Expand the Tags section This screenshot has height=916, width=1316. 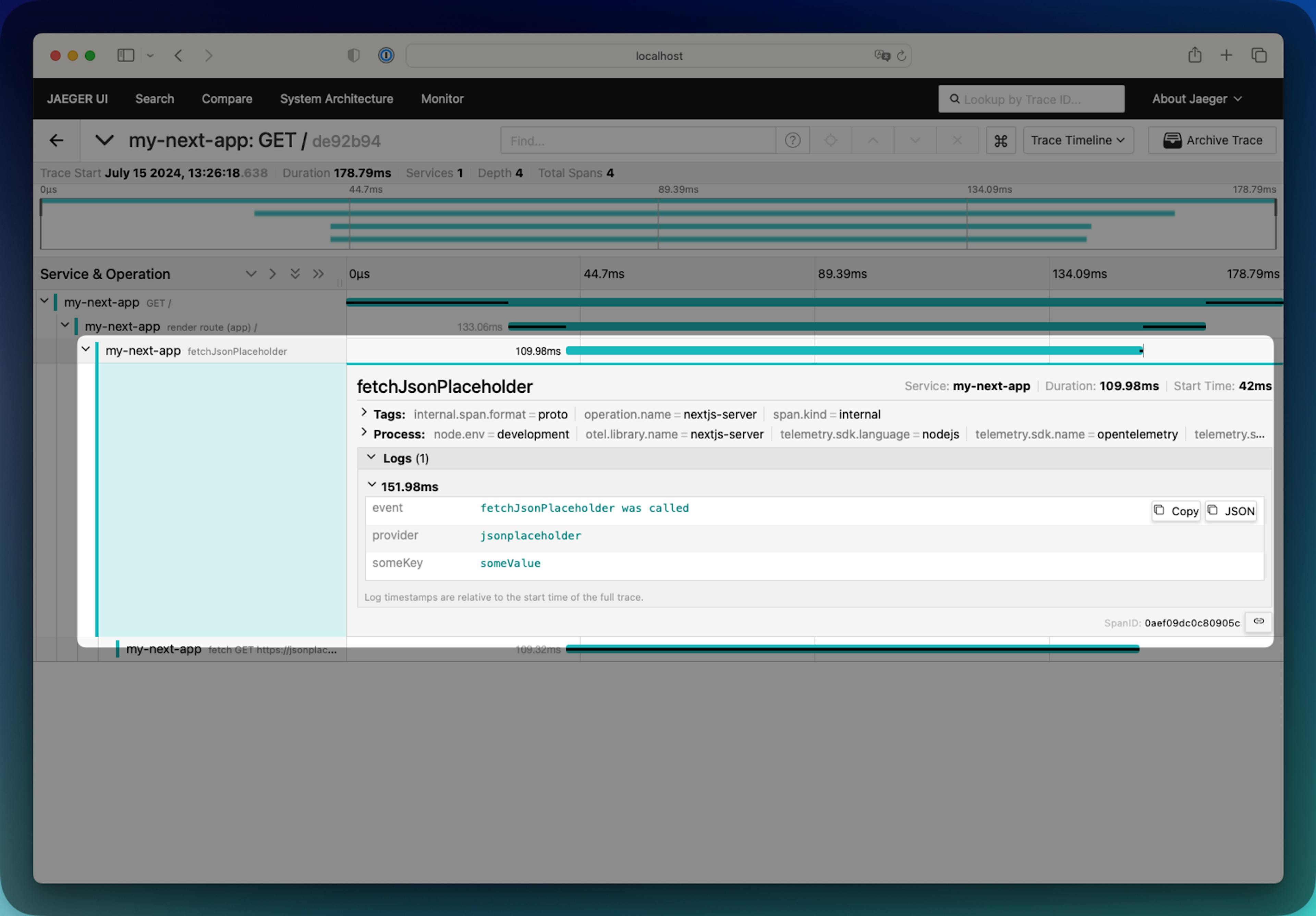[x=364, y=413]
